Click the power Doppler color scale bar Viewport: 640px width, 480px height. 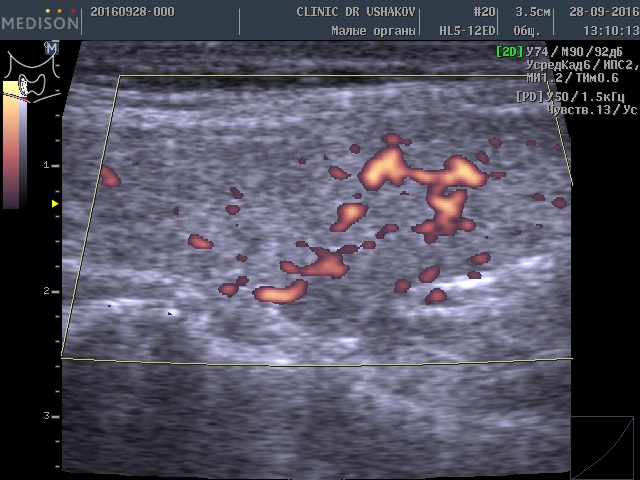pyautogui.click(x=11, y=145)
